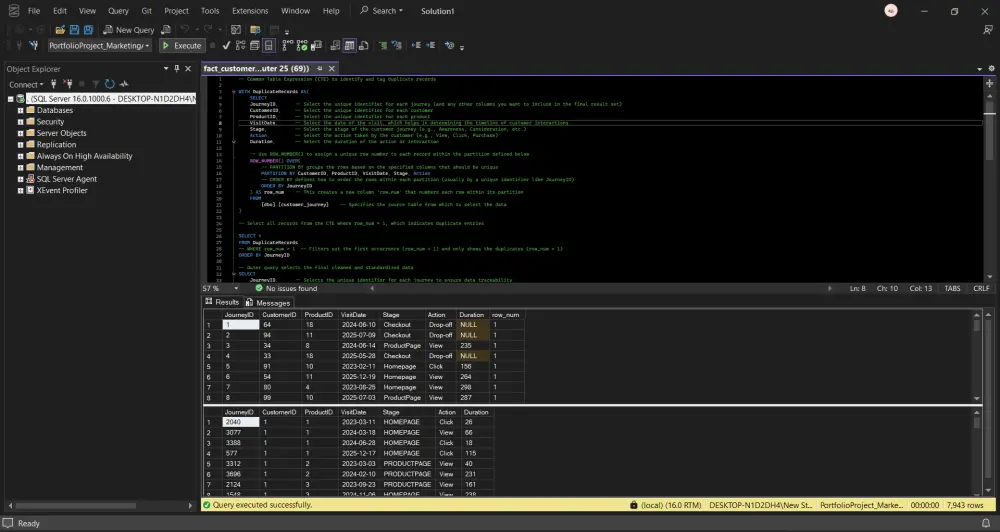Click the Execute query button
1000x532 pixels.
(182, 46)
